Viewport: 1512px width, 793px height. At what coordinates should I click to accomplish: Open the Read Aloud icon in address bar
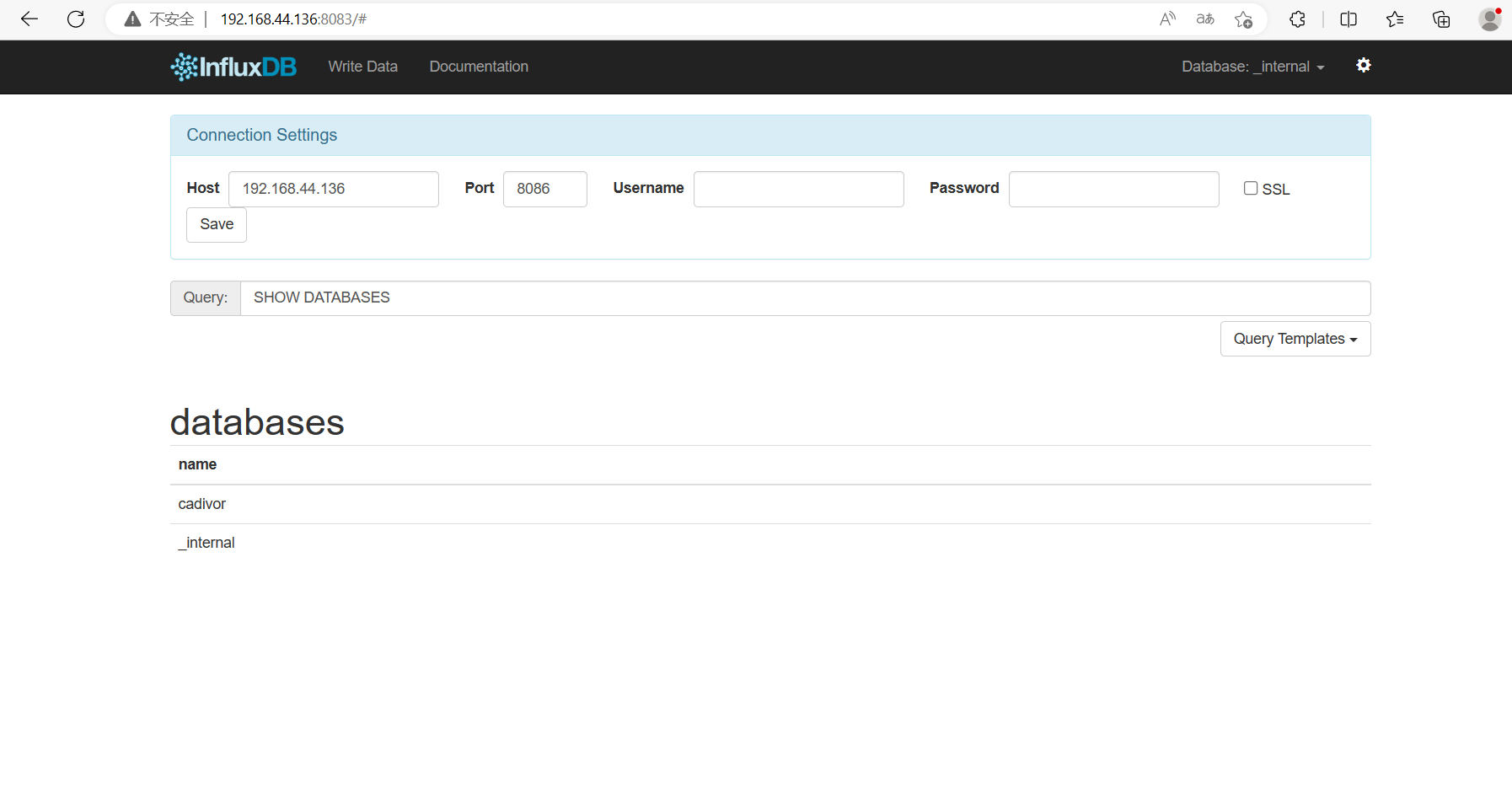[1167, 19]
